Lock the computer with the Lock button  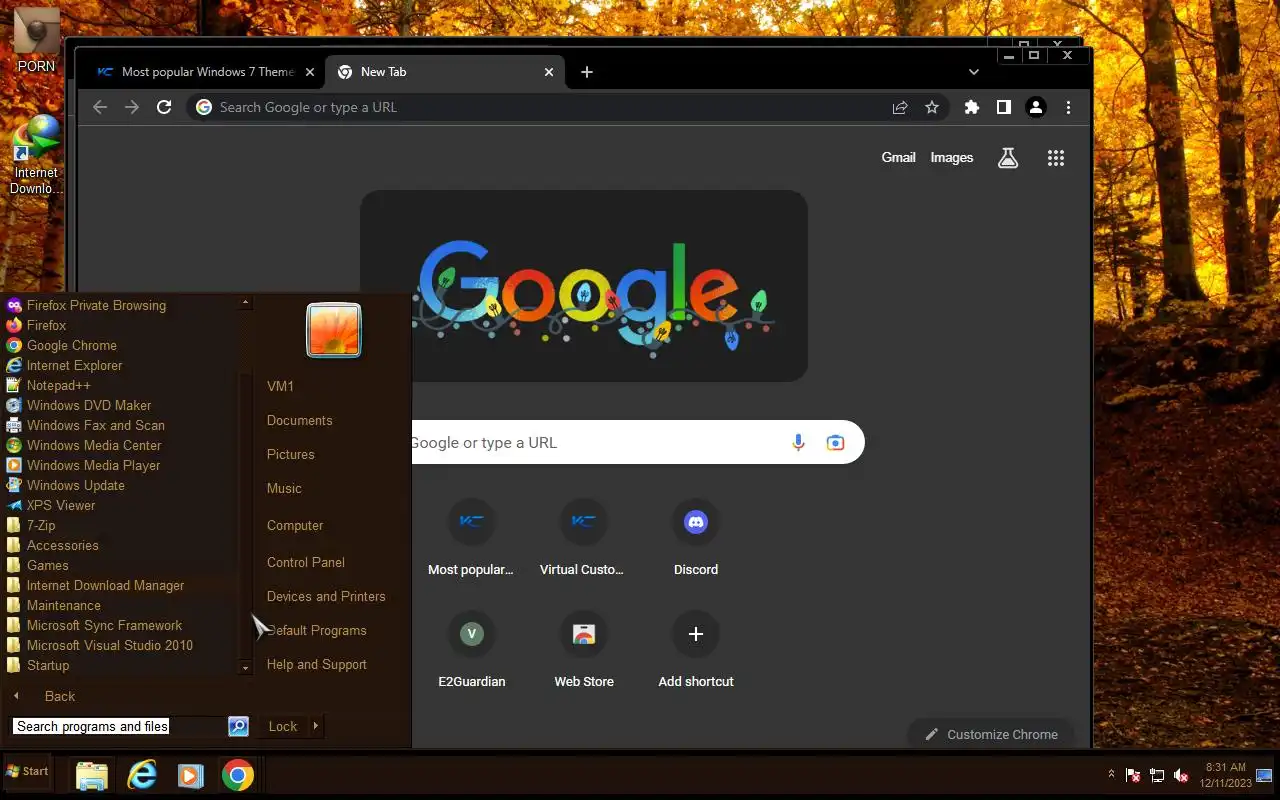(283, 726)
